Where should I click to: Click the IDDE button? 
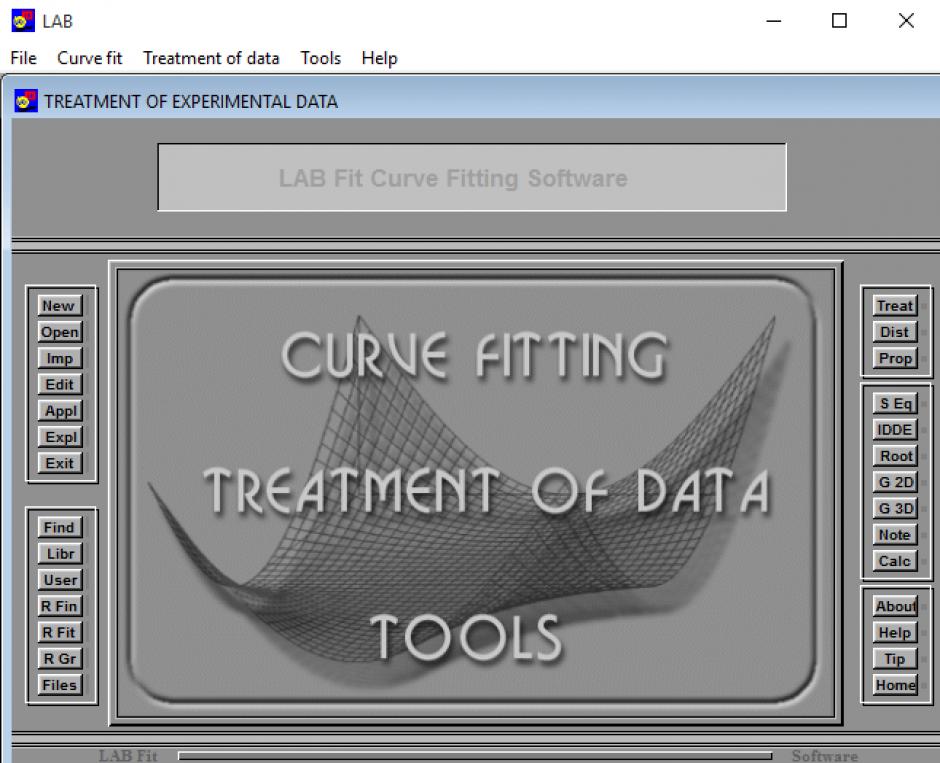coord(895,430)
